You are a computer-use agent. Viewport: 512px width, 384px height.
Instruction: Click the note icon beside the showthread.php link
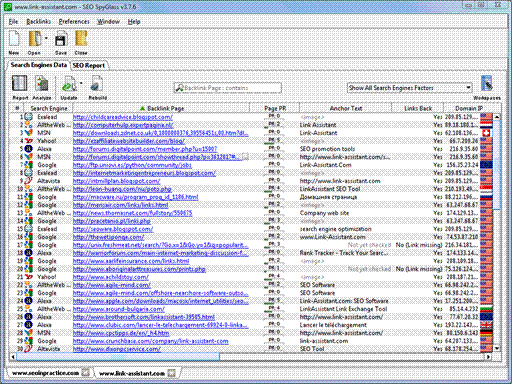[245, 157]
